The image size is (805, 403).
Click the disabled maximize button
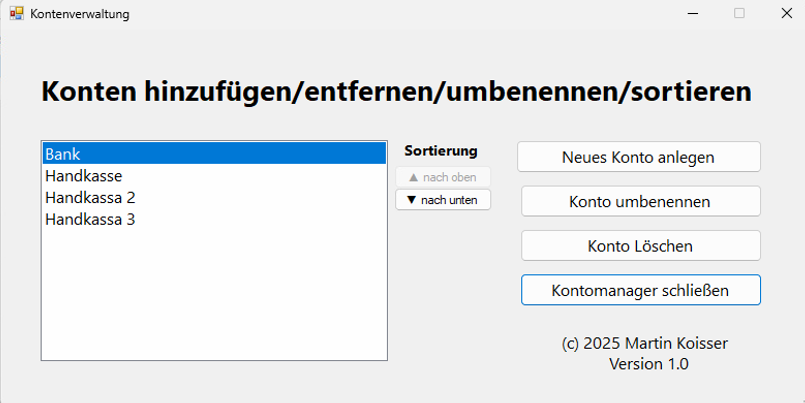pos(739,14)
